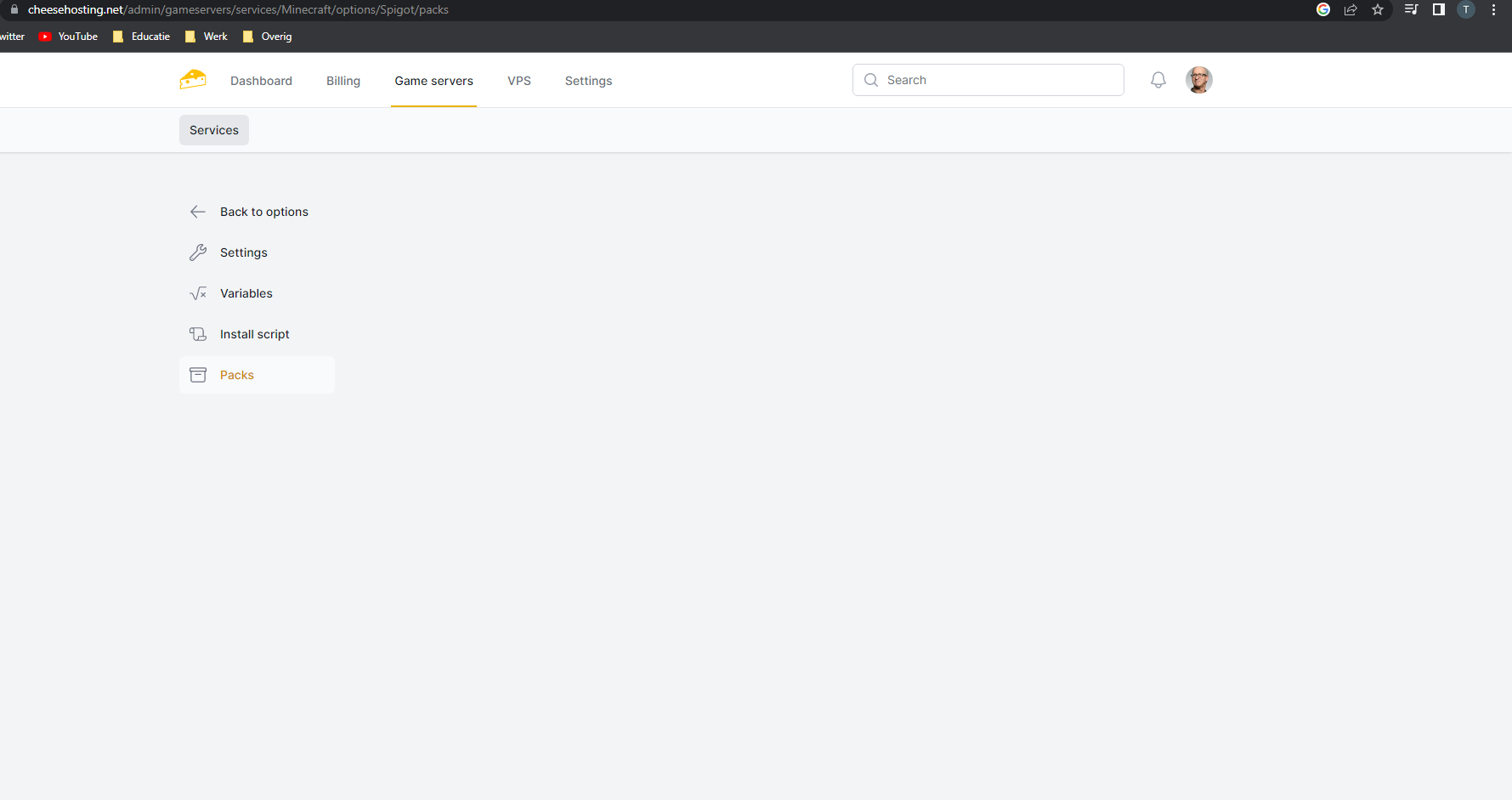1512x800 pixels.
Task: Click the cheese logo icon
Action: click(x=193, y=80)
